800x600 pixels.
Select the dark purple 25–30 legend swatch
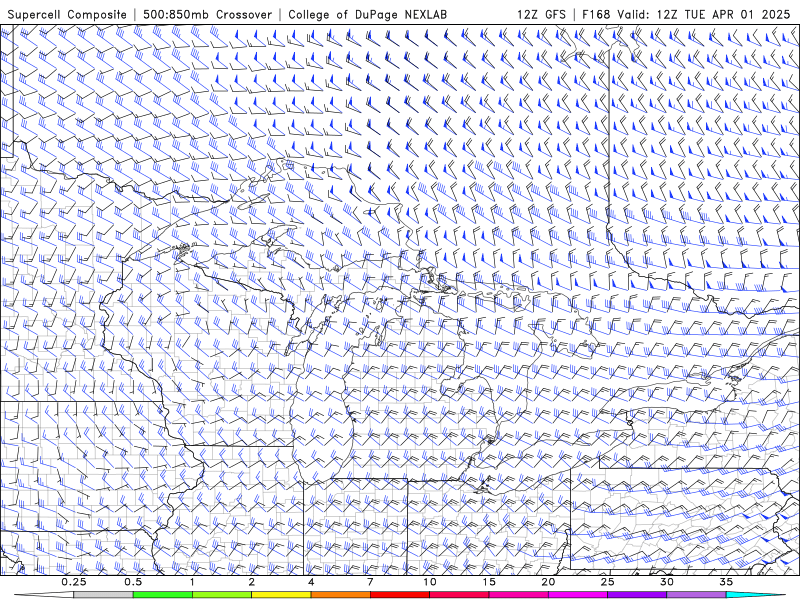point(637,595)
